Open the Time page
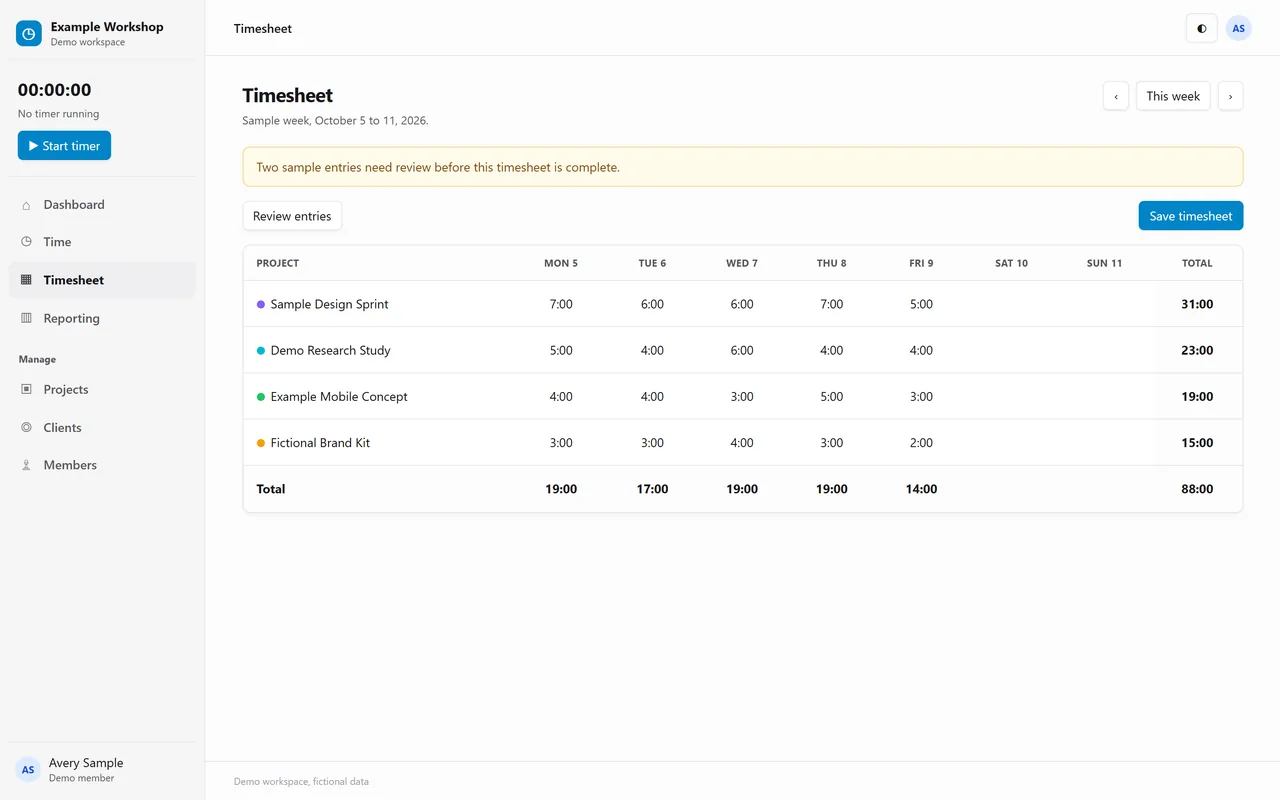Screen dimensions: 1280x800 (102, 242)
